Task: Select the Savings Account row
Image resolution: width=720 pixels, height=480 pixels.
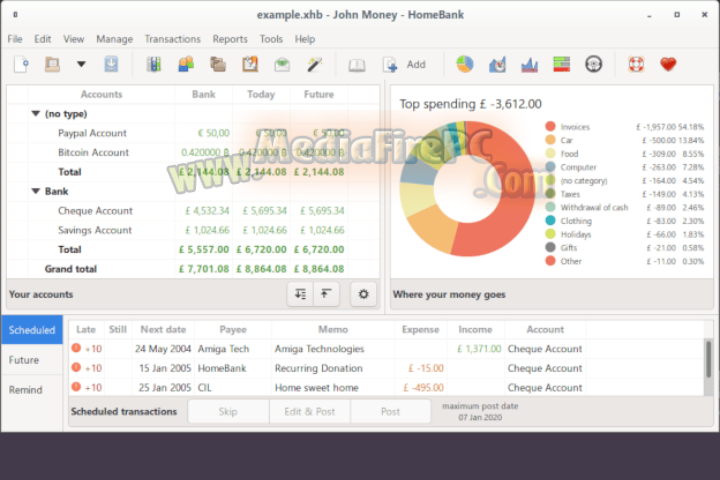Action: coord(193,230)
